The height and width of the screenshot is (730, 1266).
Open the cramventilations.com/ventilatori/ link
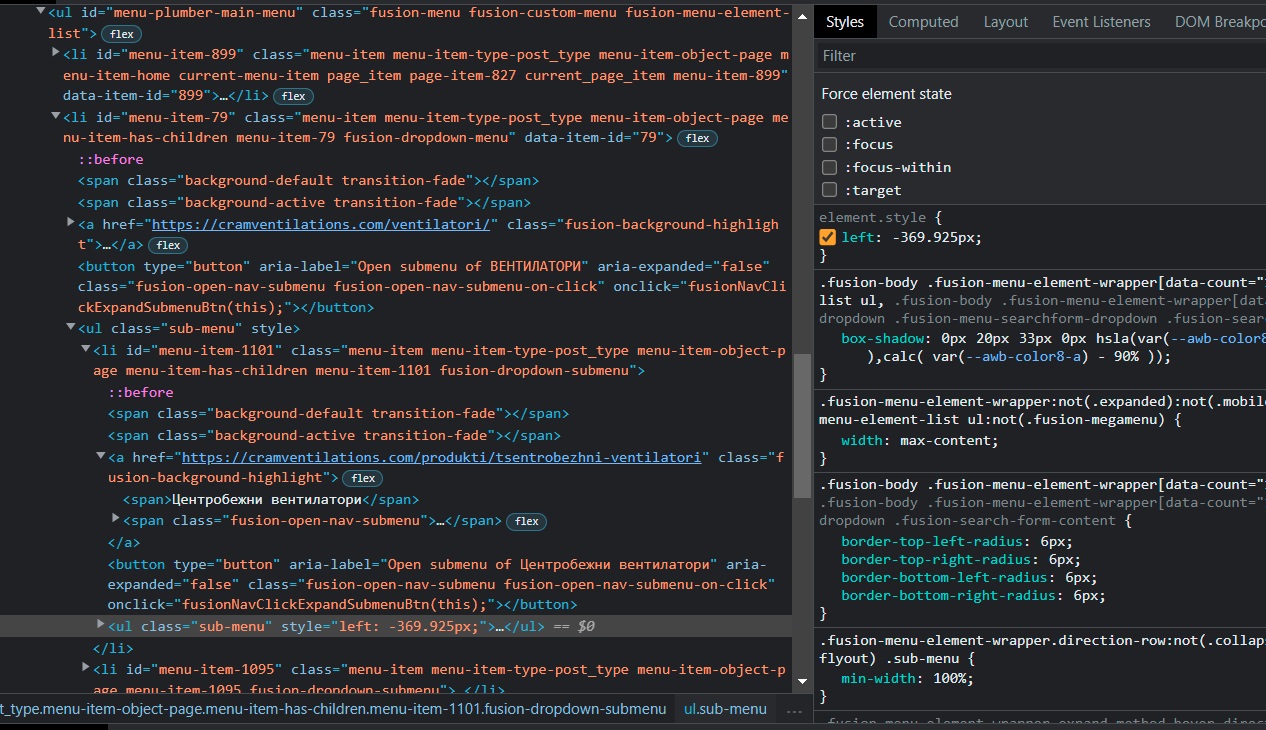click(x=320, y=224)
